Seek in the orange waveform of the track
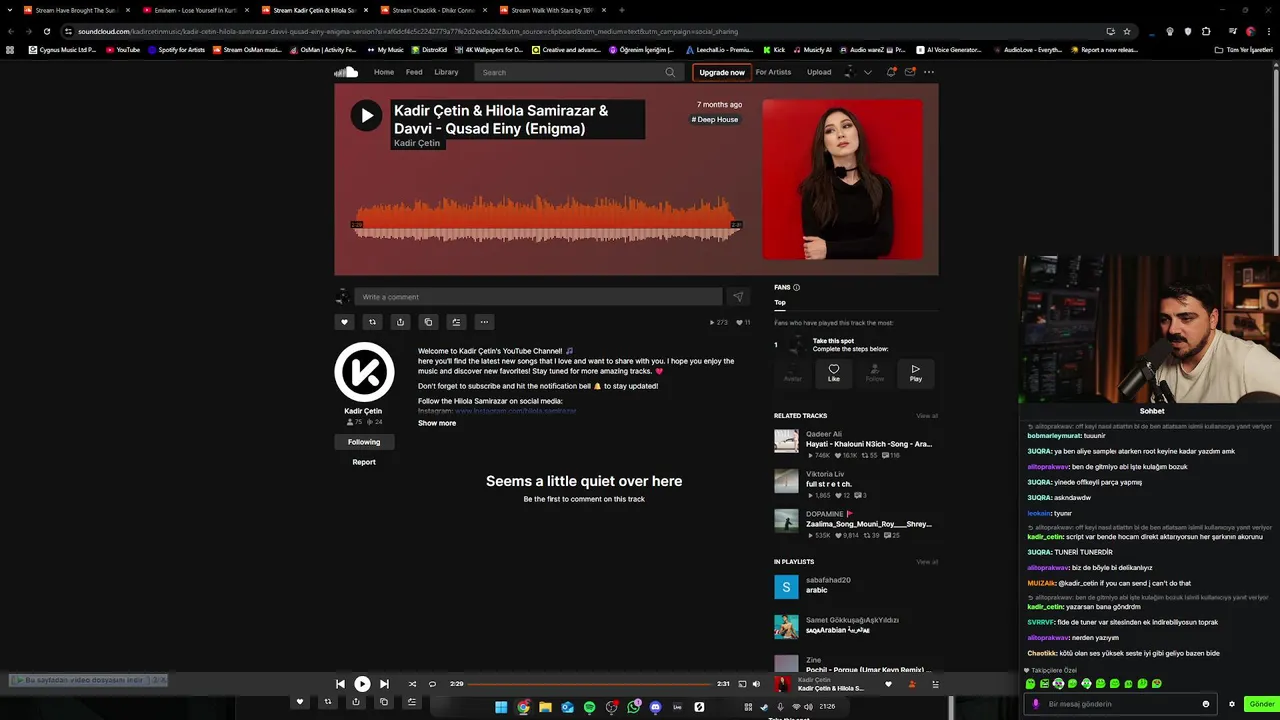This screenshot has height=720, width=1280. [x=547, y=219]
